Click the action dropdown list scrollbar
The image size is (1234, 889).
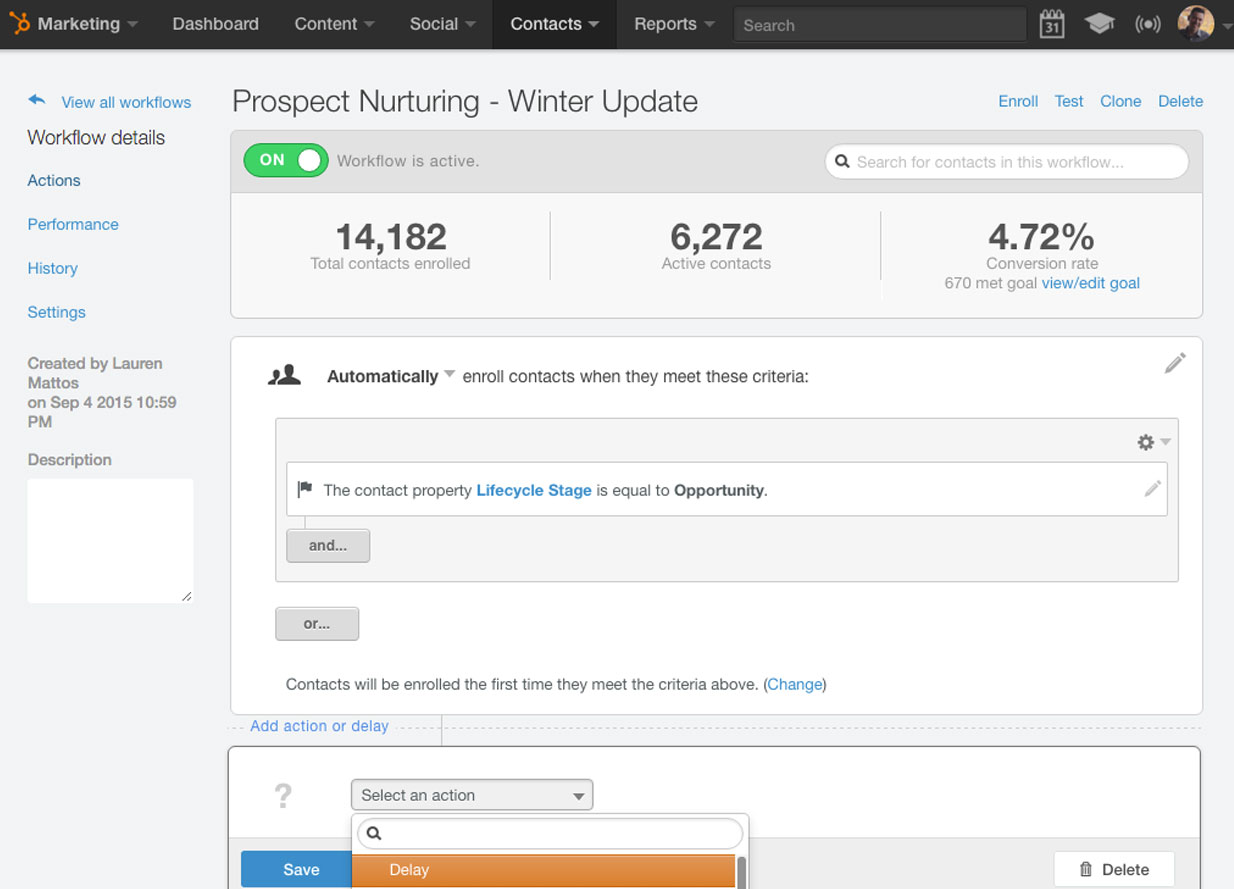pos(741,871)
